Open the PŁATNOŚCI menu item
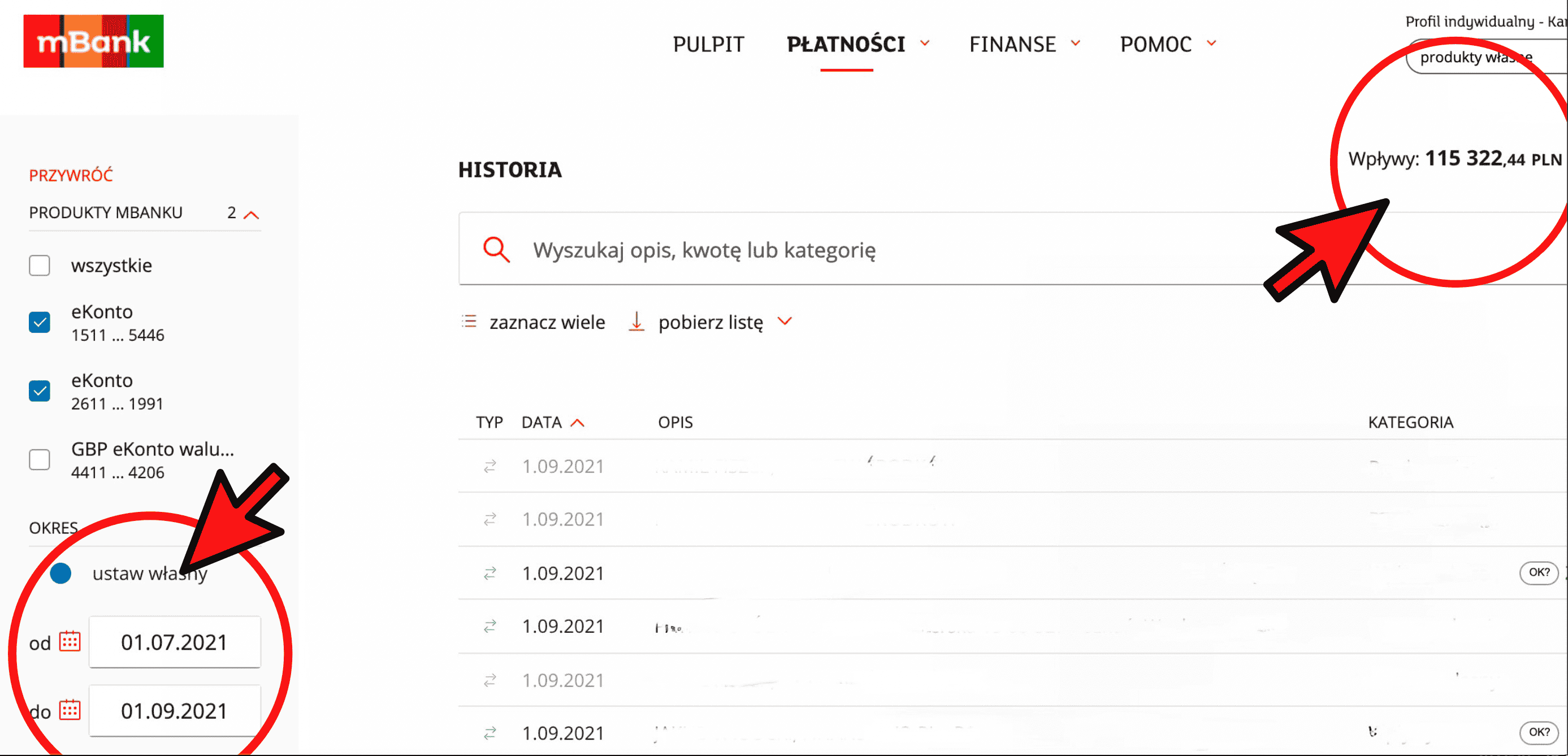1568x756 pixels. tap(846, 45)
